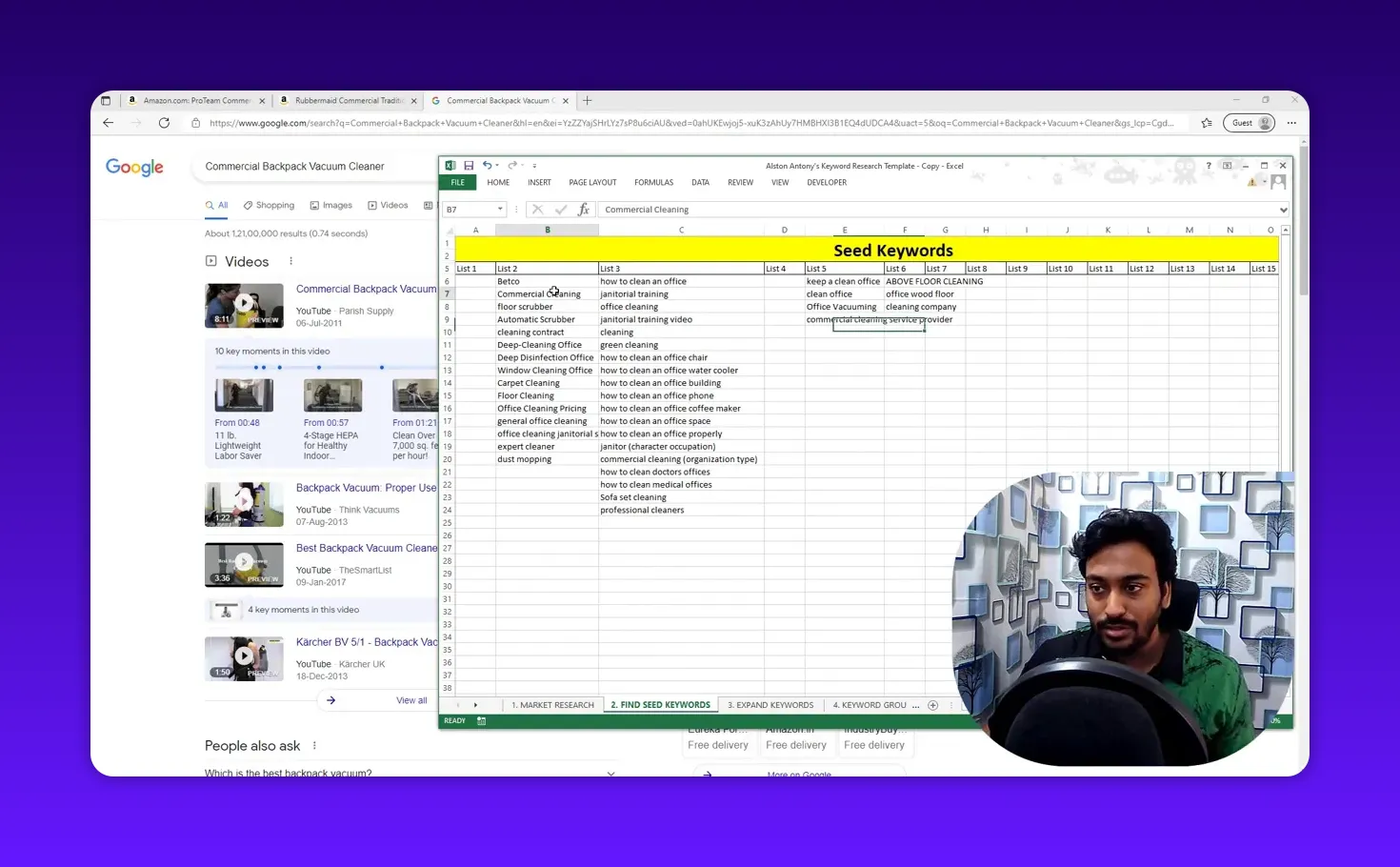Open the 'Best Backpack Vacuum Cleaner' video link
1400x867 pixels.
click(x=367, y=547)
